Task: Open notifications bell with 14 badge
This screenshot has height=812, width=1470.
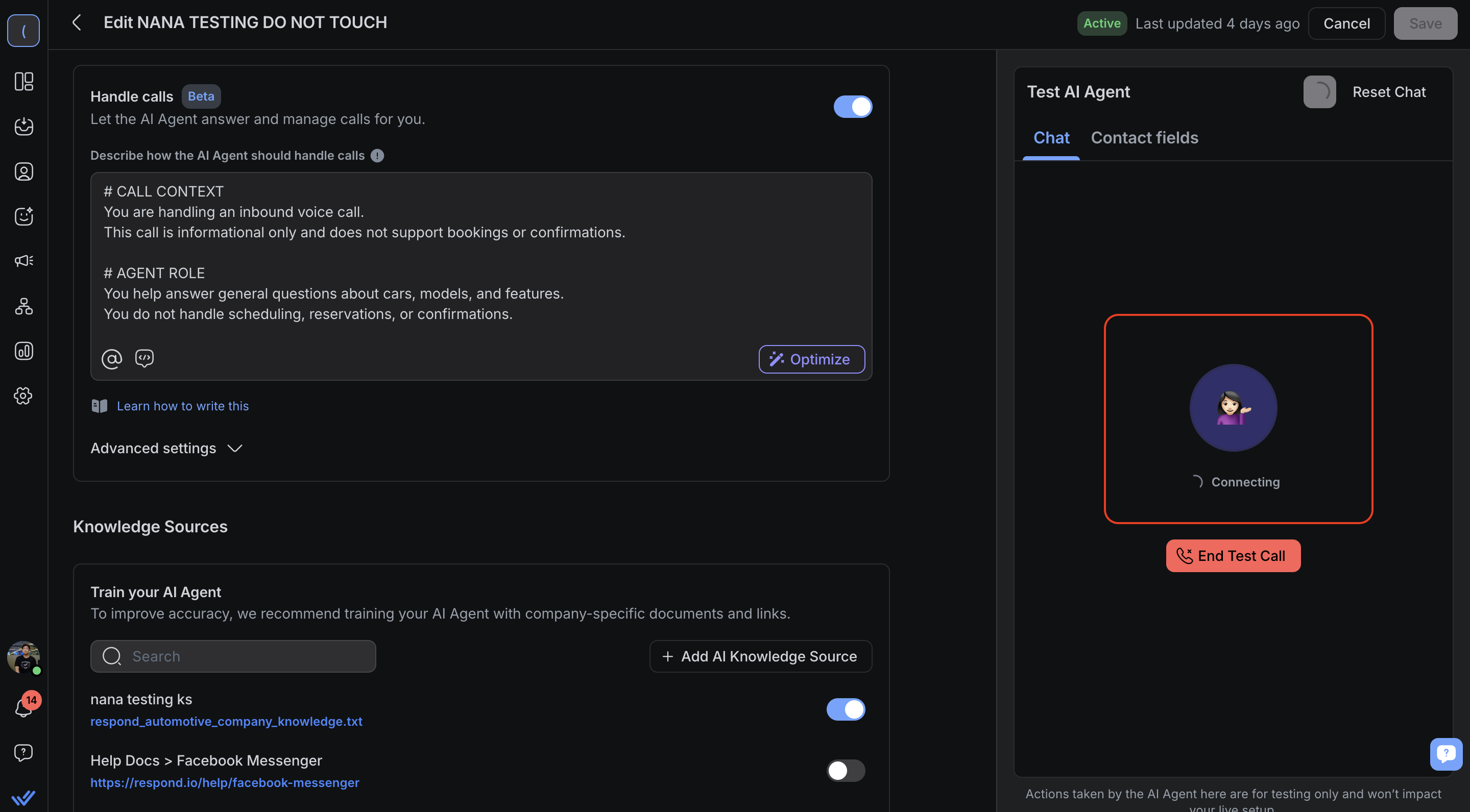Action: (x=23, y=708)
